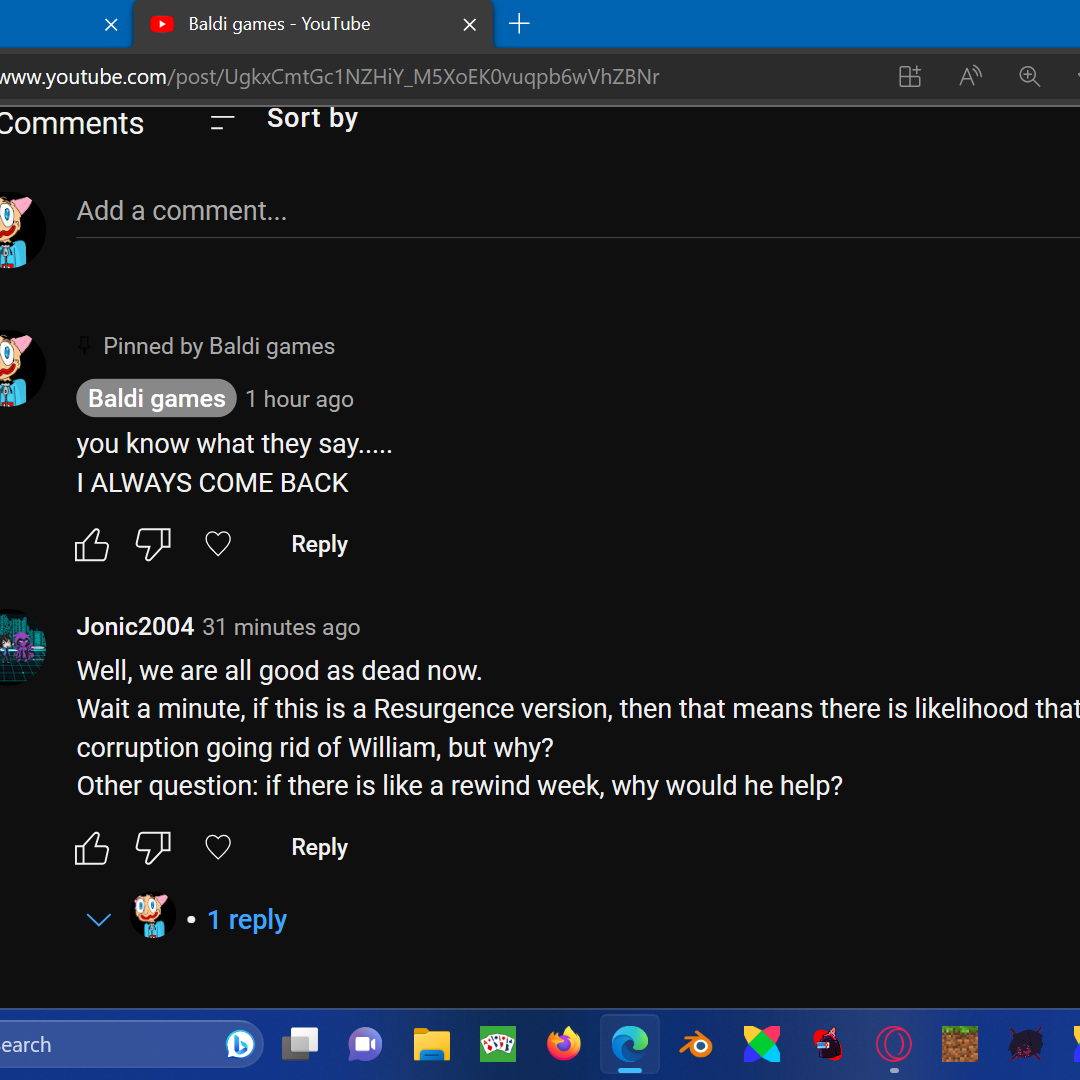
Task: Click the sort lines icon
Action: pyautogui.click(x=222, y=123)
